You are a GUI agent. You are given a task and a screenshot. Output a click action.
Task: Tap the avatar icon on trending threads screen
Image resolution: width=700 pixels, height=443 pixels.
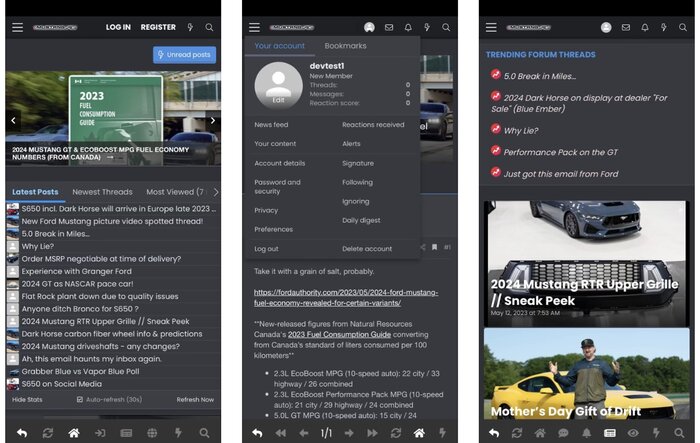(x=607, y=27)
